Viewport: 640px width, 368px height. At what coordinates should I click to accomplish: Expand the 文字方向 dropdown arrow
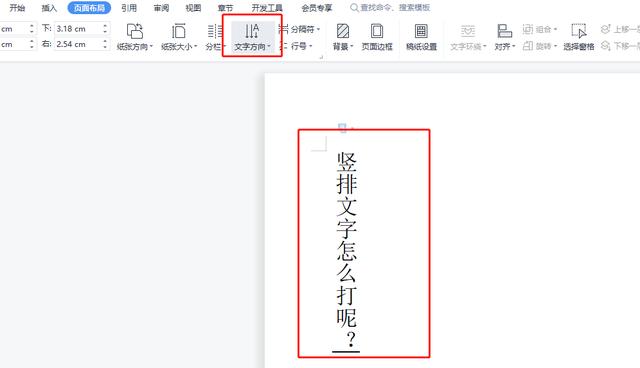coord(269,47)
